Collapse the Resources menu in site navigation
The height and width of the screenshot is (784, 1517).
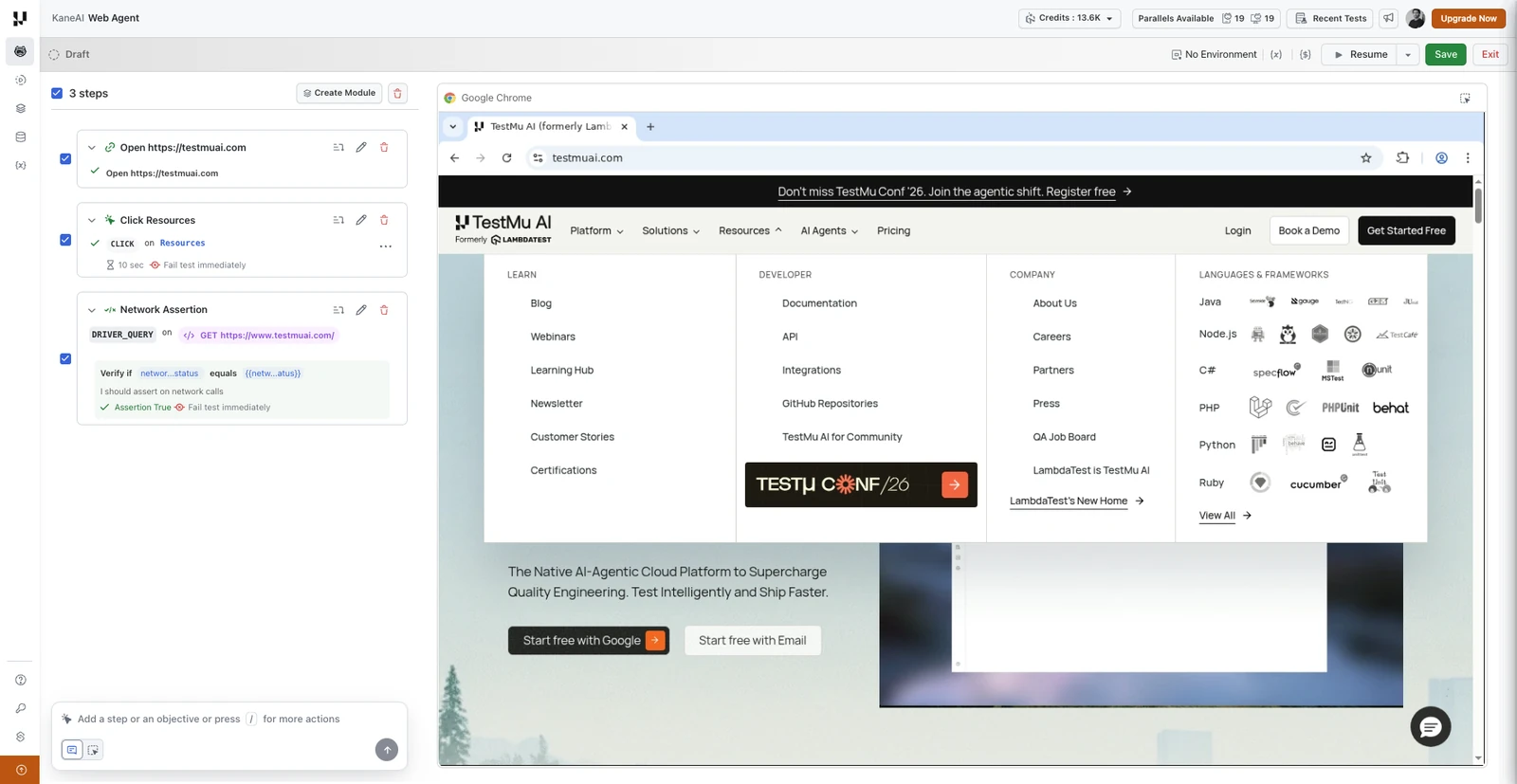coord(750,231)
